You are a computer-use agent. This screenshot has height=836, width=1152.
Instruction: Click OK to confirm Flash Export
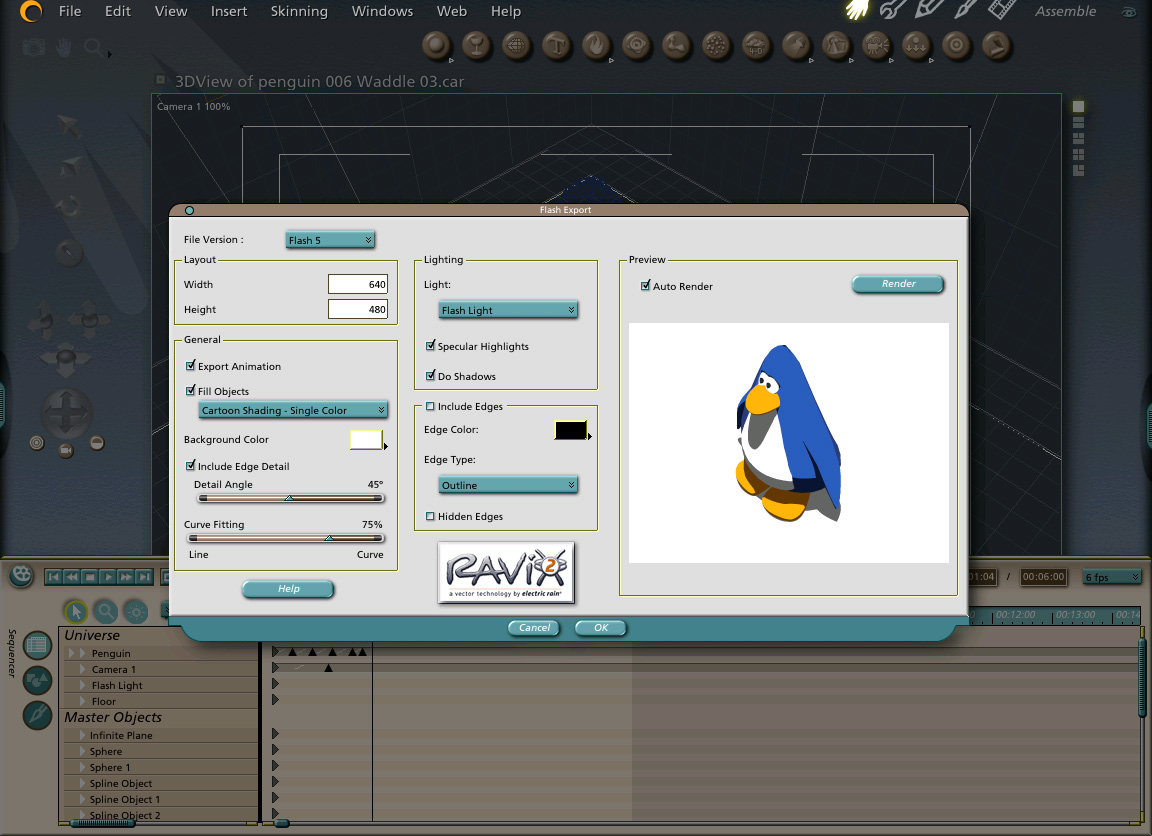600,628
